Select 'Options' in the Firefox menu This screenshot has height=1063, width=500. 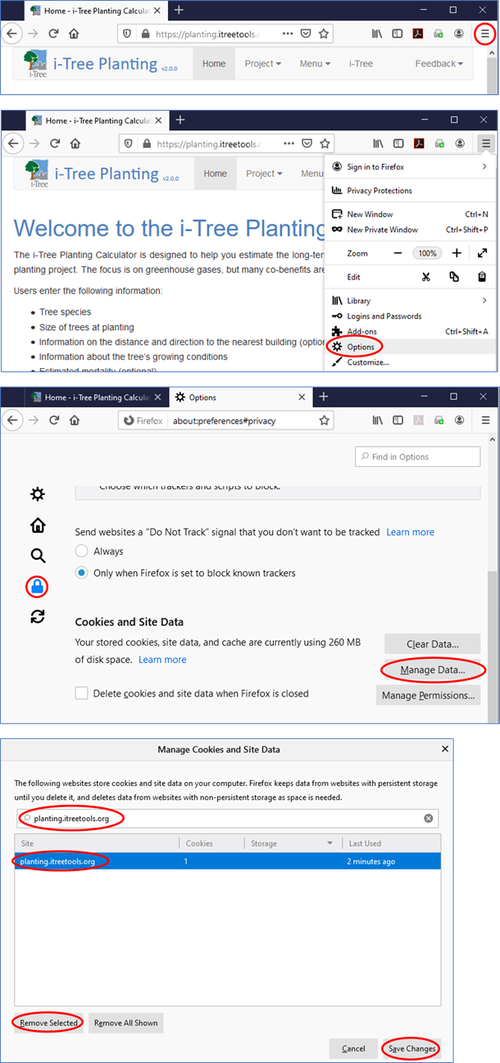[360, 346]
